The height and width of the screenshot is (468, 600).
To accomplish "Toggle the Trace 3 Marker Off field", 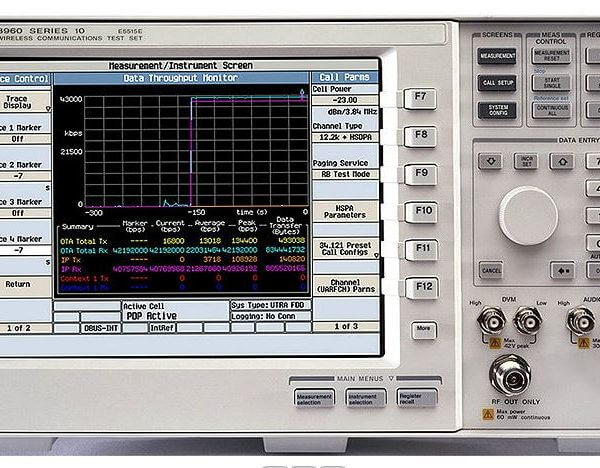I will tap(25, 213).
